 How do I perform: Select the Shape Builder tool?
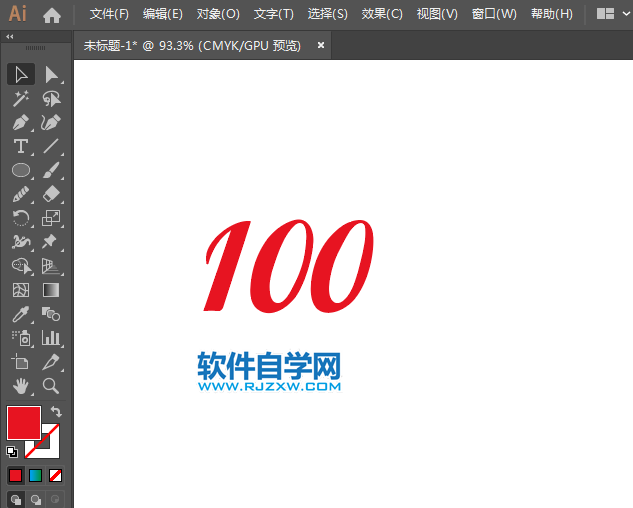(x=21, y=266)
